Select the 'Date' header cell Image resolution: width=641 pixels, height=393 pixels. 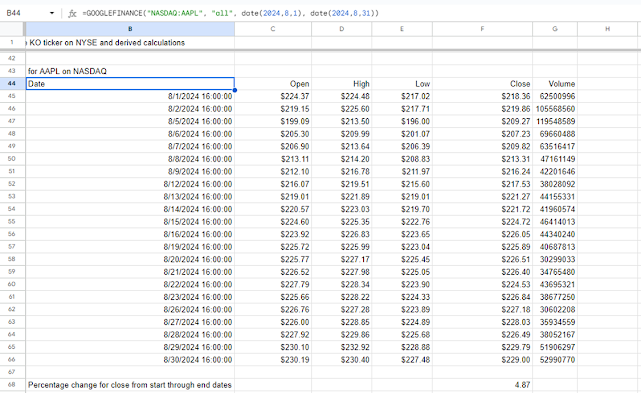tap(130, 84)
